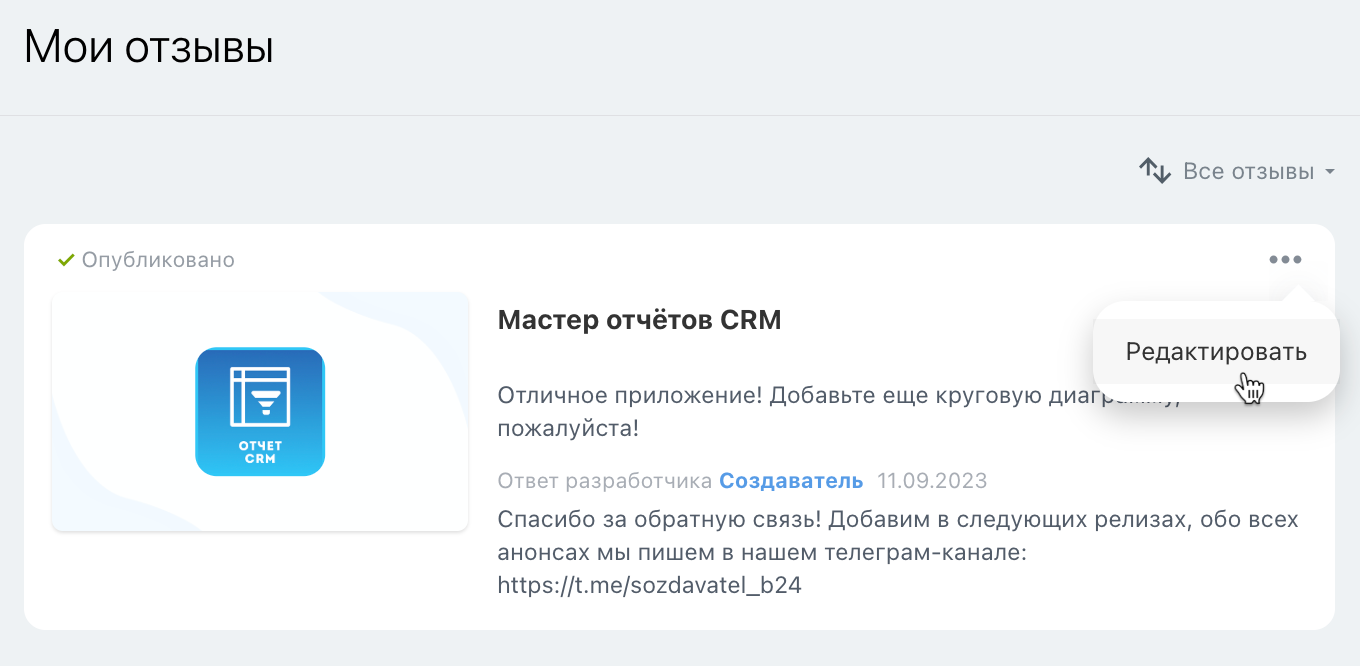Click the Создатель developer link

(791, 481)
